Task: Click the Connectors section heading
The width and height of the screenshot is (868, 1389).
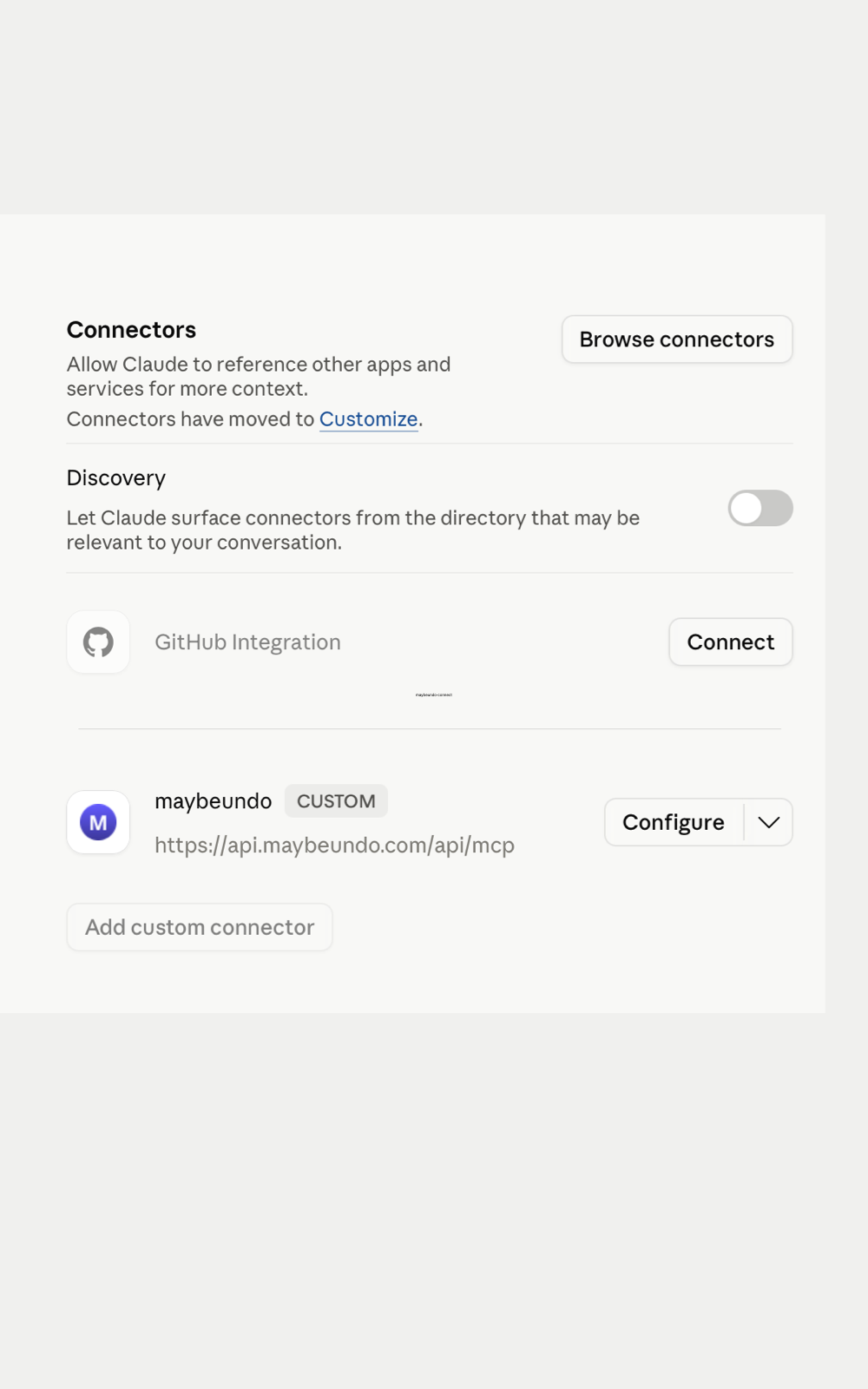Action: pos(132,330)
